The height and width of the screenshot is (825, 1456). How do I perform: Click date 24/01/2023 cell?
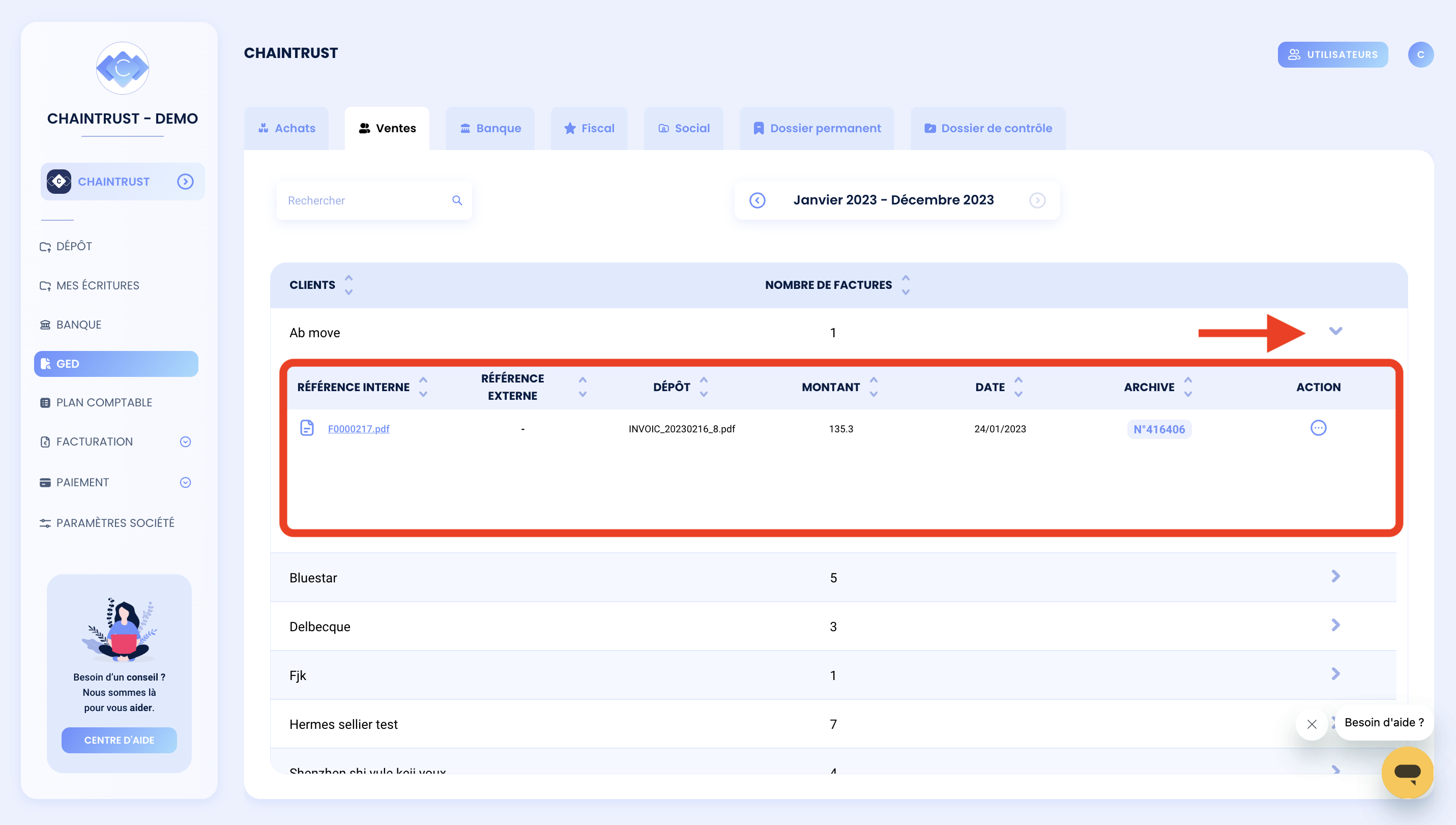click(x=1000, y=429)
